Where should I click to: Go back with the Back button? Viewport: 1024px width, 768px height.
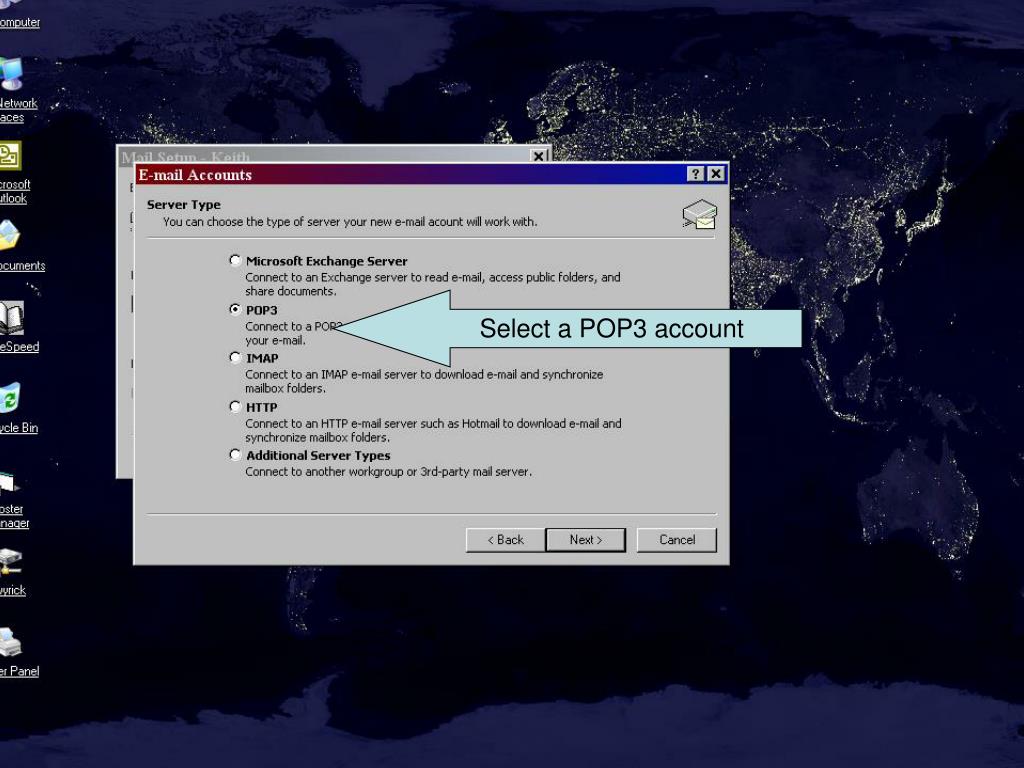coord(505,539)
